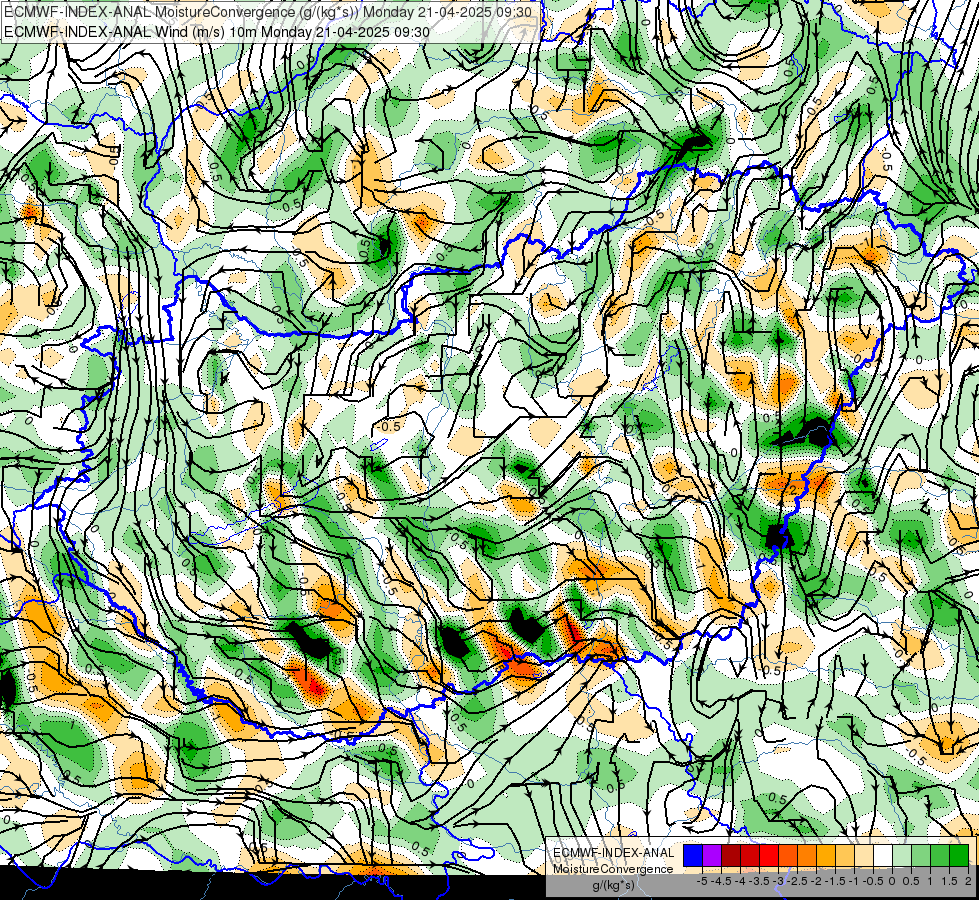979x900 pixels.
Task: Pick the darkest red legend swatch above -4.5
Action: [x=731, y=855]
